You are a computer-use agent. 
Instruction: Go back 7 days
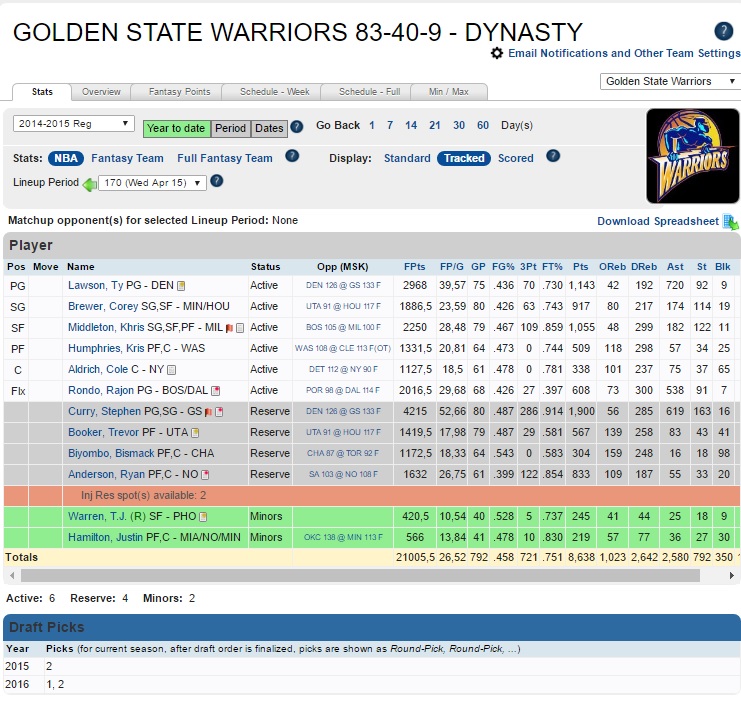pyautogui.click(x=390, y=125)
